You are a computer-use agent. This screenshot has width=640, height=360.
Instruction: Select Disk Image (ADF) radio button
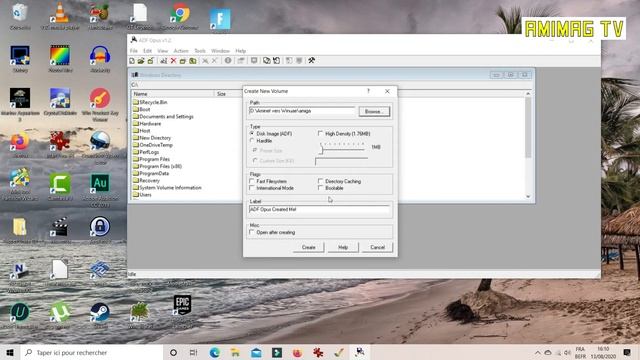click(x=252, y=133)
